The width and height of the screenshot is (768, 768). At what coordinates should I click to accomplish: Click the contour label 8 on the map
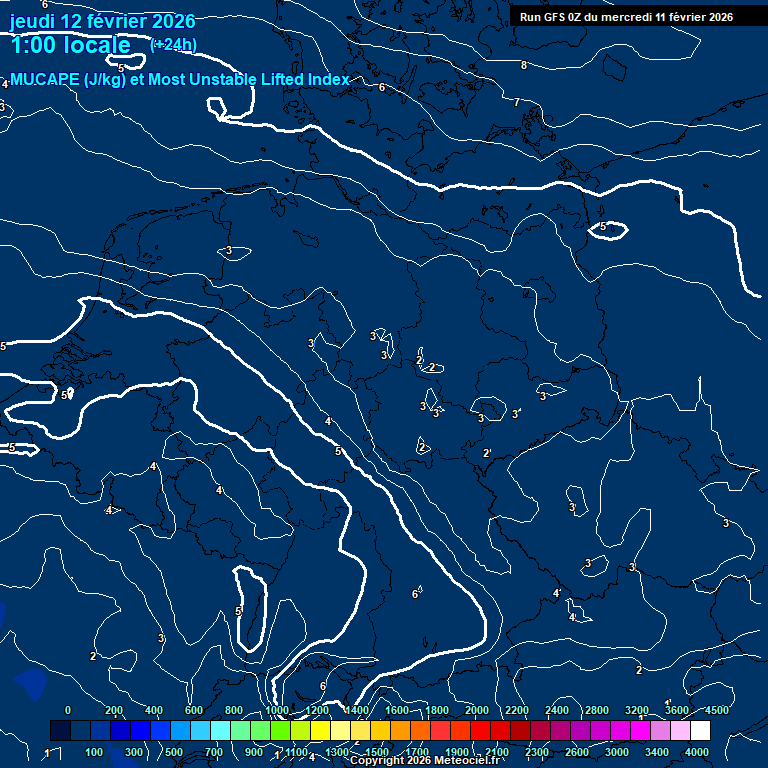click(524, 65)
